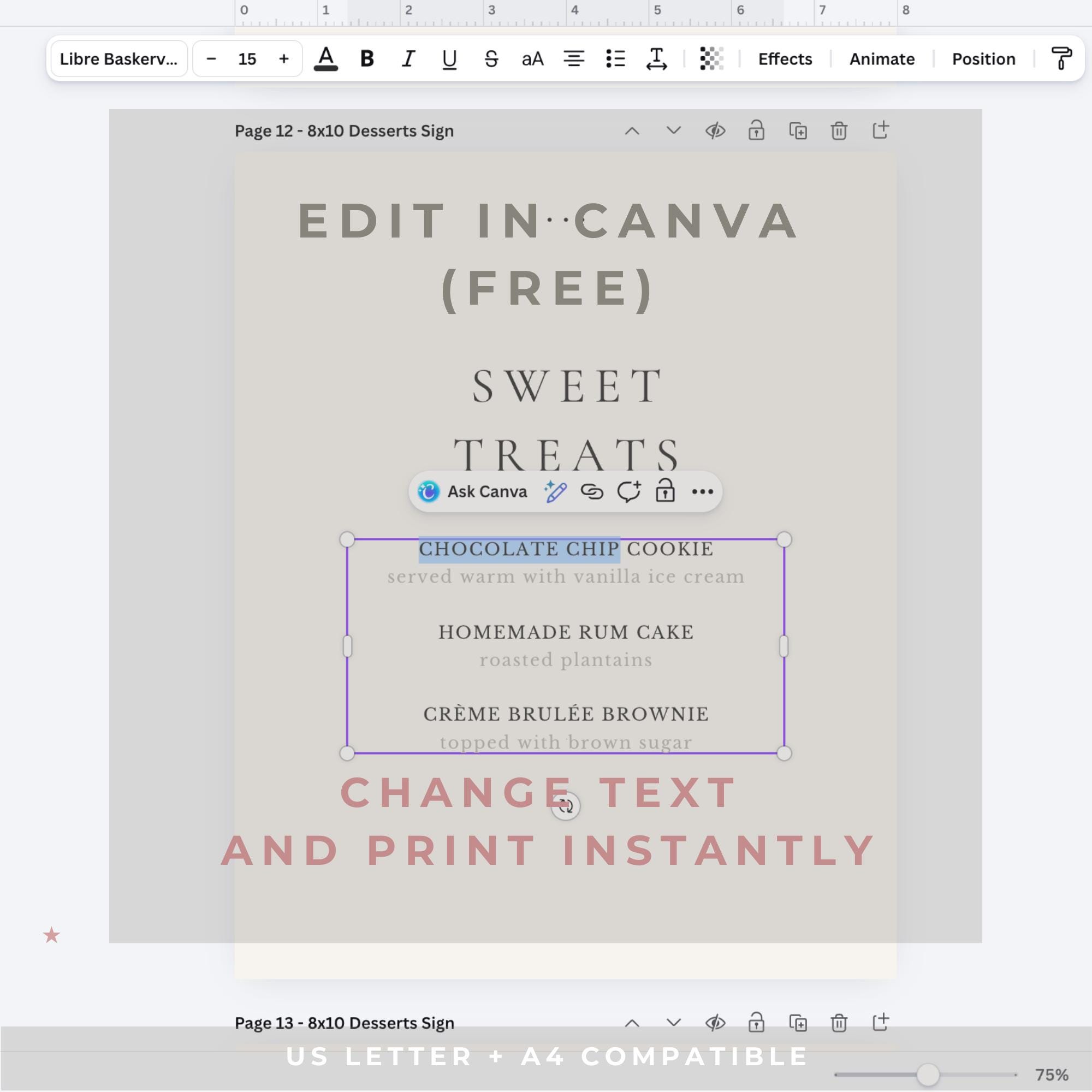The height and width of the screenshot is (1092, 1092).
Task: Add a comment to the text box
Action: (x=628, y=492)
